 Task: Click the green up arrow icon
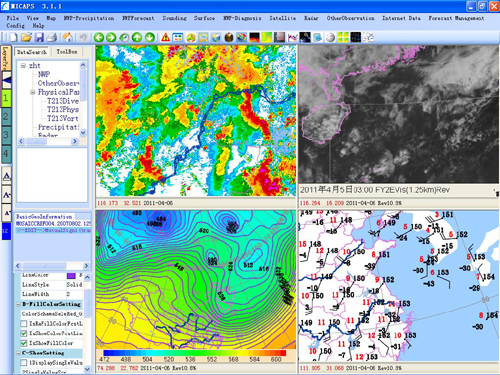(x=137, y=37)
